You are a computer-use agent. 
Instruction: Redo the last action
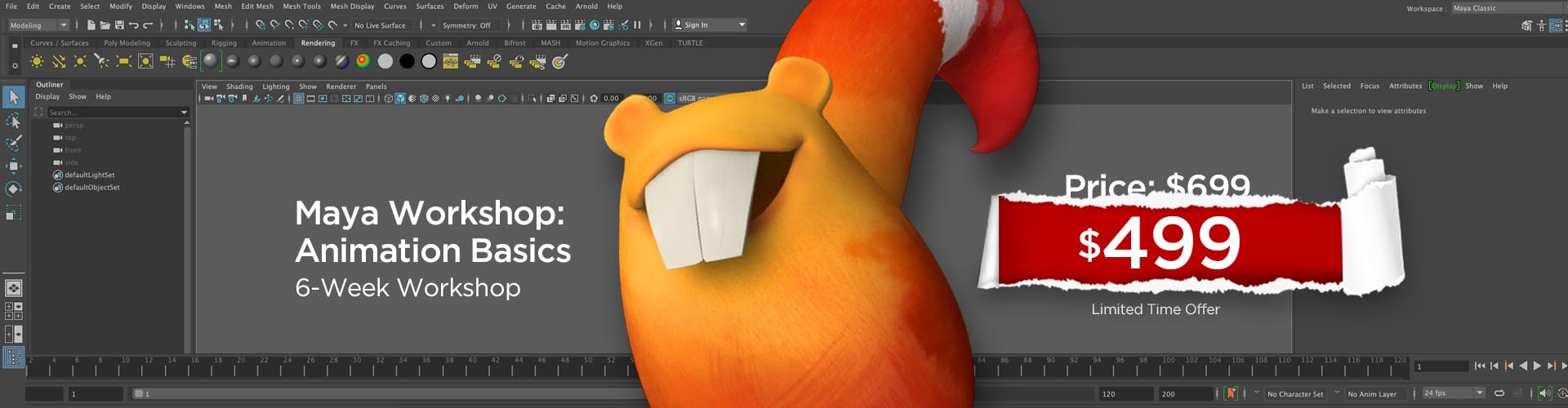point(148,25)
